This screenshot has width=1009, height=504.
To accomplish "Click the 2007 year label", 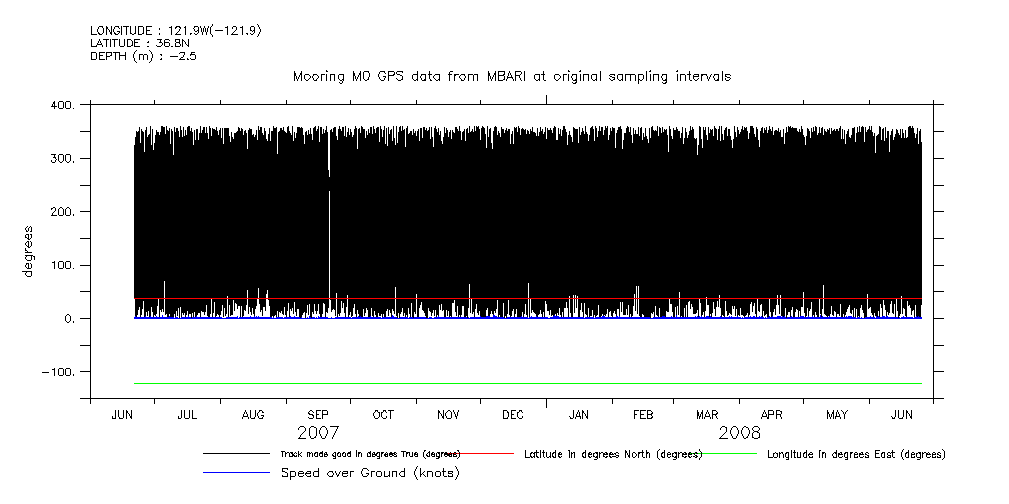I will tap(318, 433).
